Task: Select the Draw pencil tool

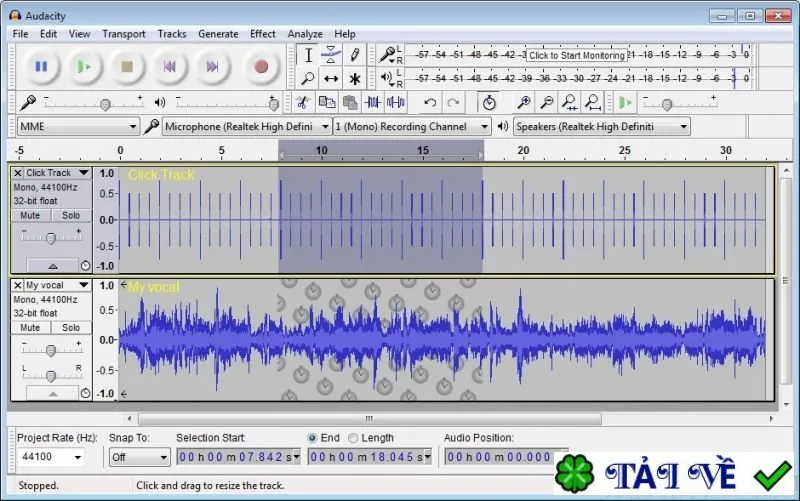Action: point(355,55)
